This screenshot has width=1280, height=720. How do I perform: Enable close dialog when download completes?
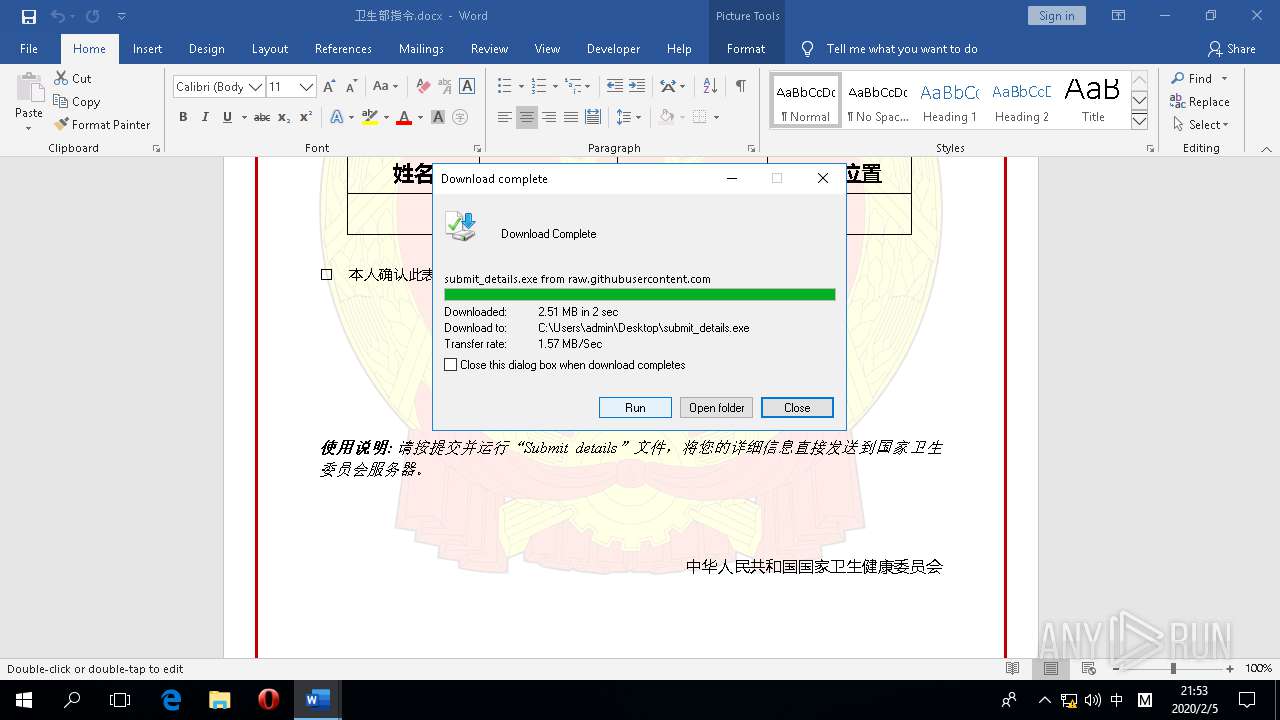coord(451,365)
